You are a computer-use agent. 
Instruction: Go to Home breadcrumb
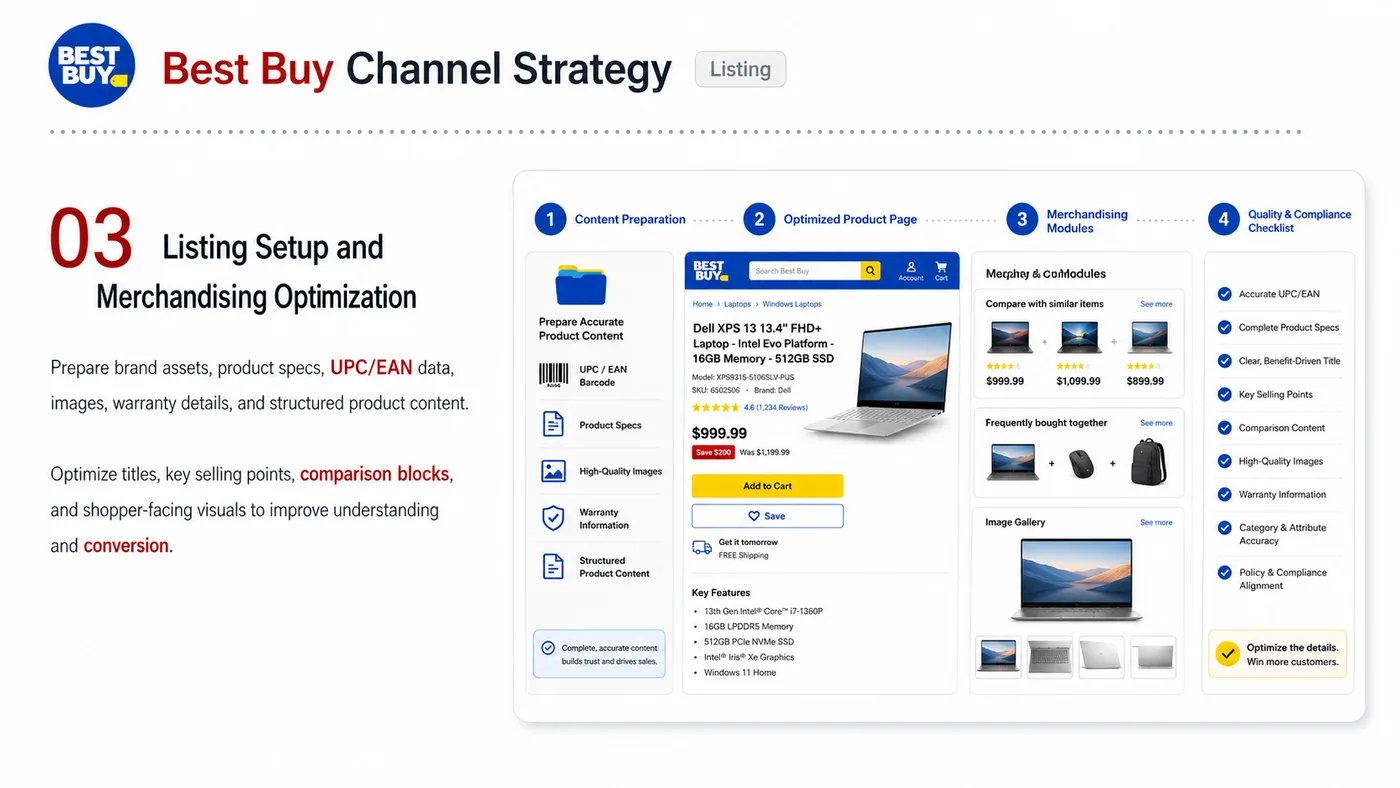click(x=703, y=304)
